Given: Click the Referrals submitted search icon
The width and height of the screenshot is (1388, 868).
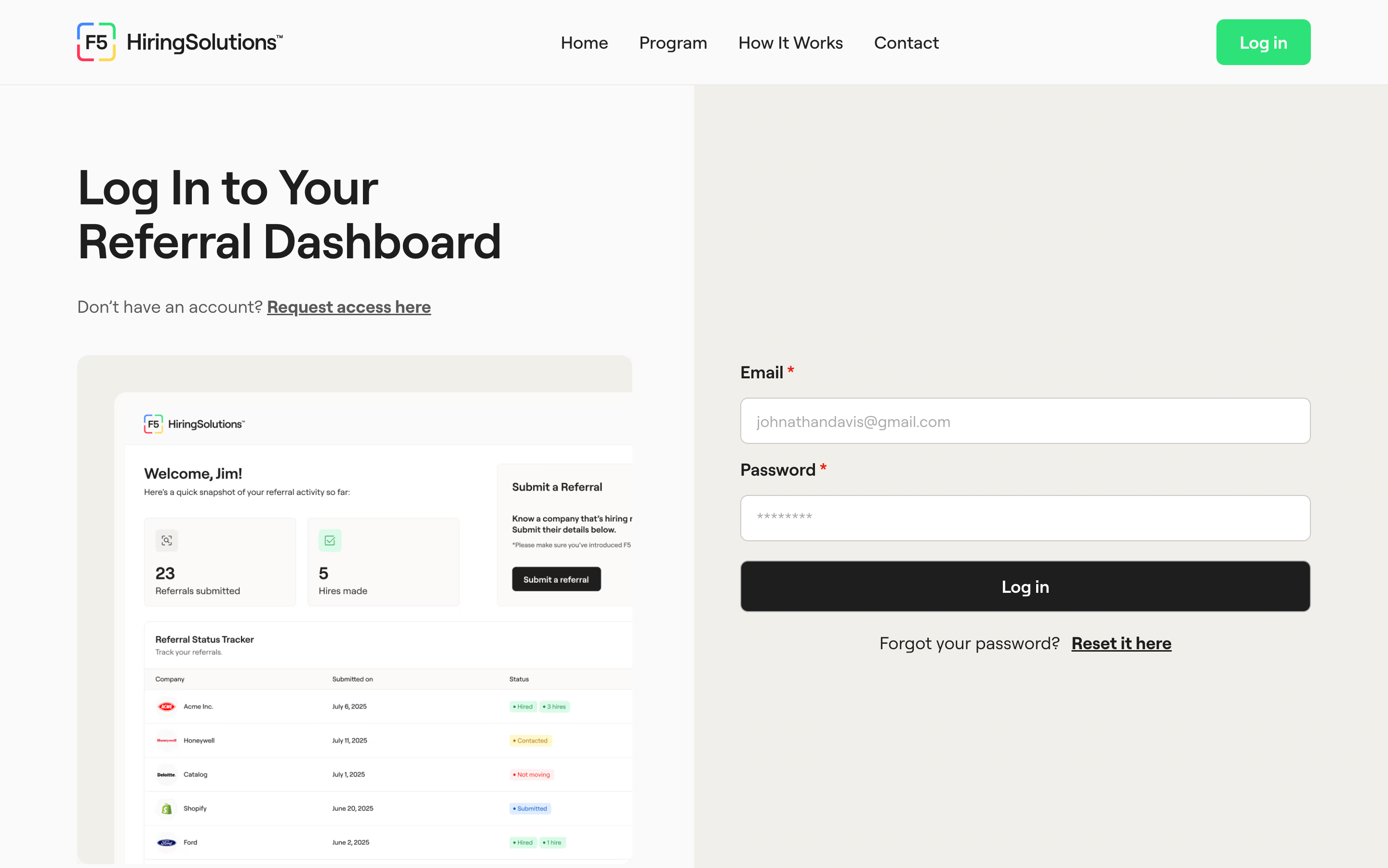Looking at the screenshot, I should 166,540.
